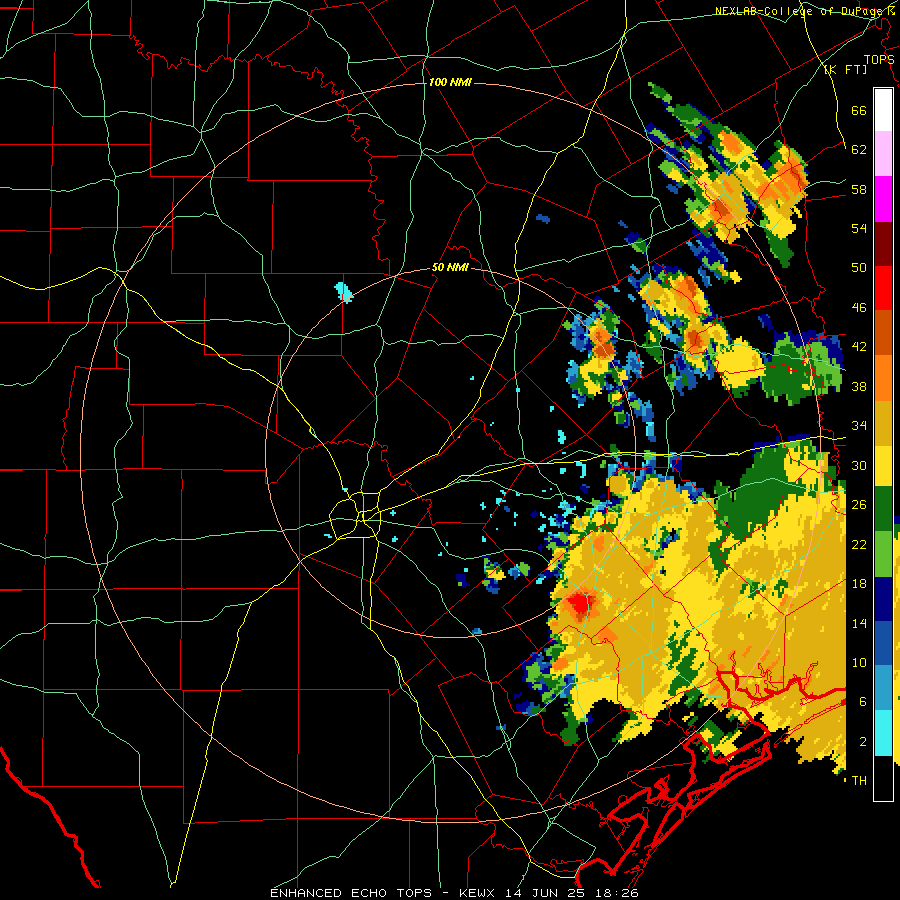
Task: Click the "50 NMI" range ring label
Action: (x=450, y=267)
